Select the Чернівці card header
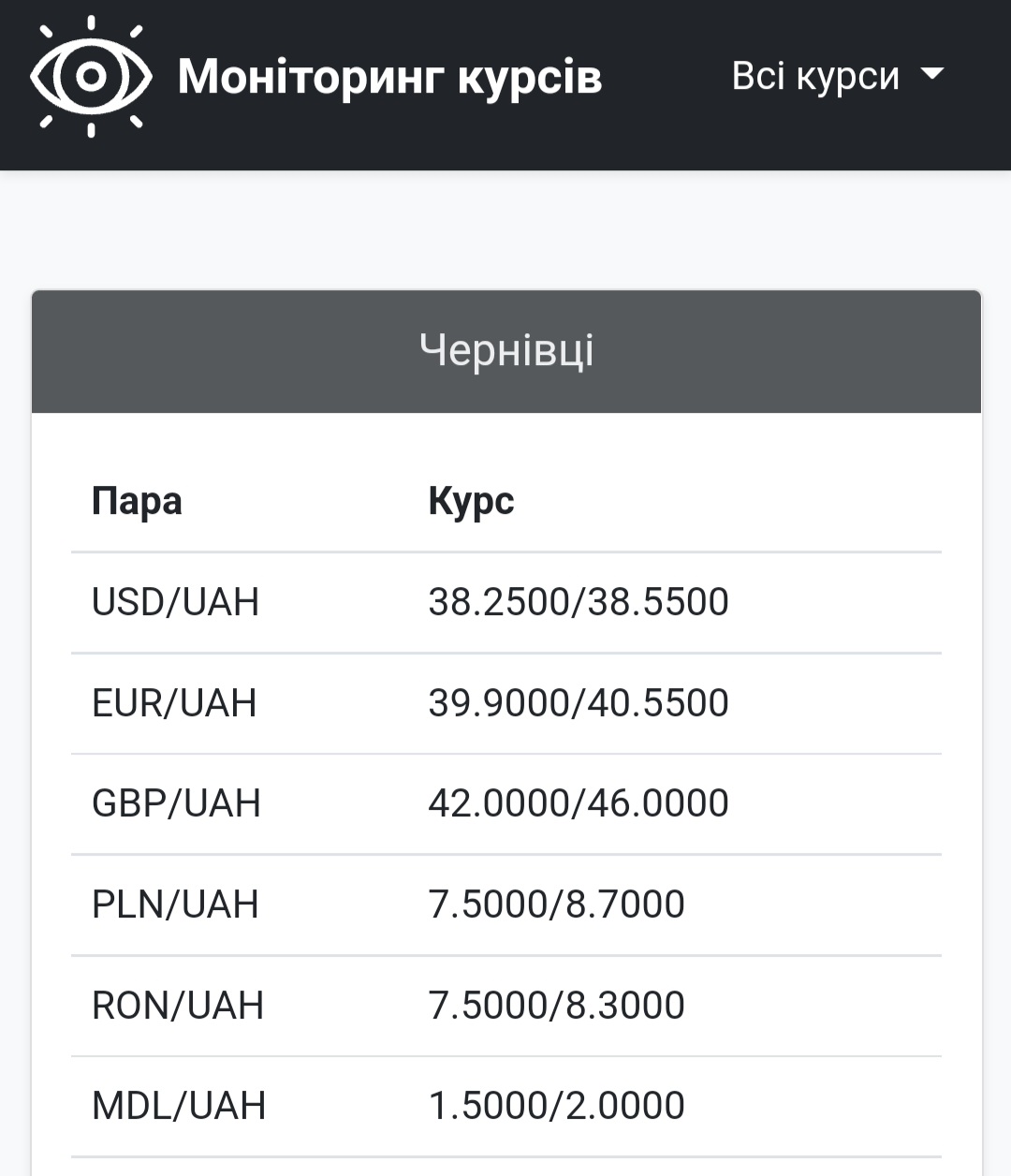The image size is (1011, 1176). tap(505, 351)
